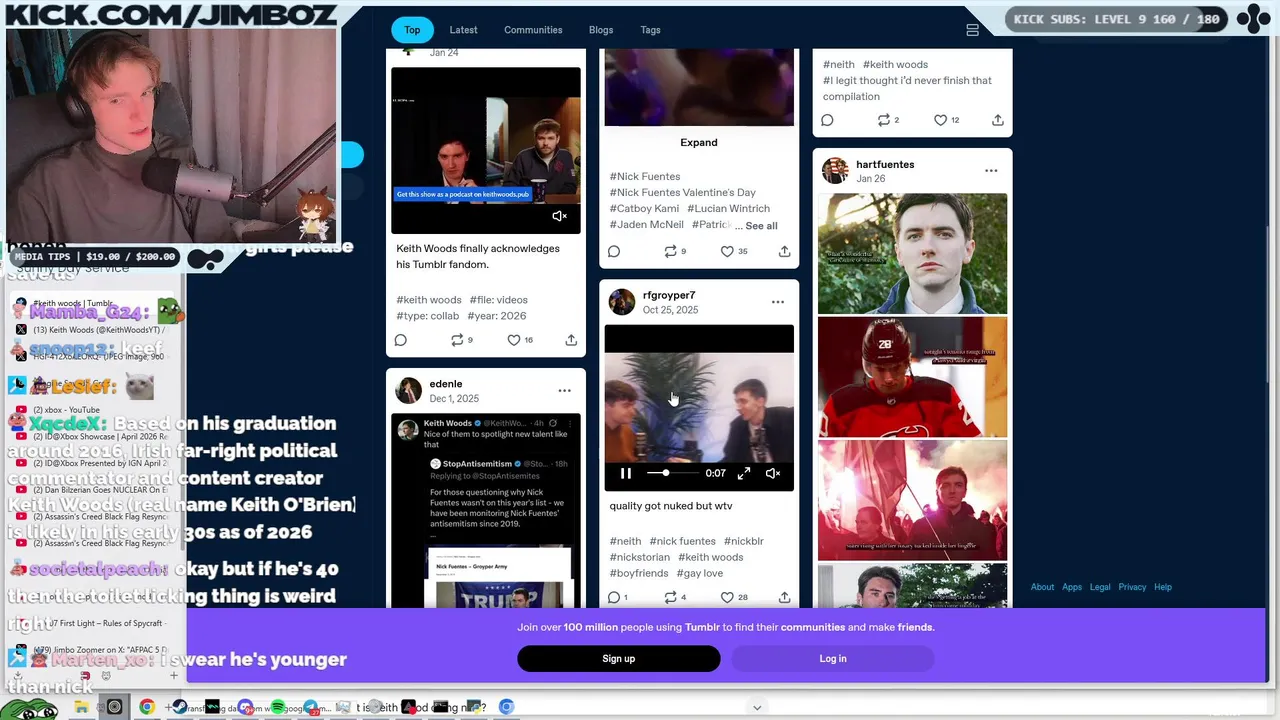The height and width of the screenshot is (720, 1280).
Task: Share the quality got nuked post
Action: (x=784, y=597)
